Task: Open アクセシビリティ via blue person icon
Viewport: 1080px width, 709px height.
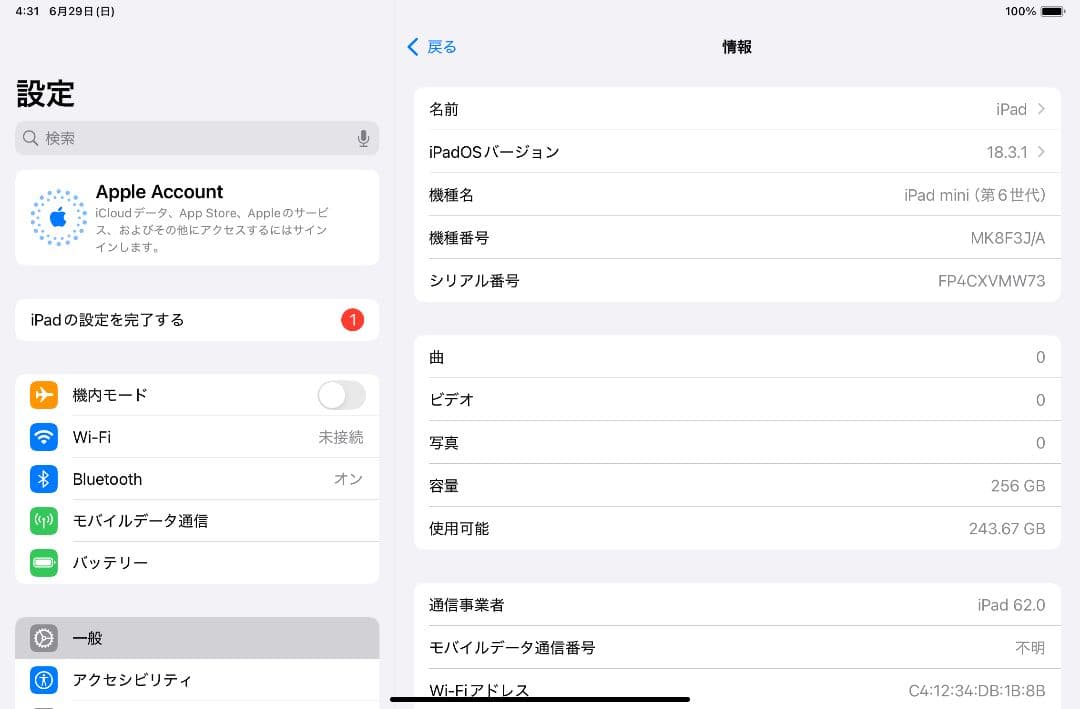Action: click(x=43, y=680)
